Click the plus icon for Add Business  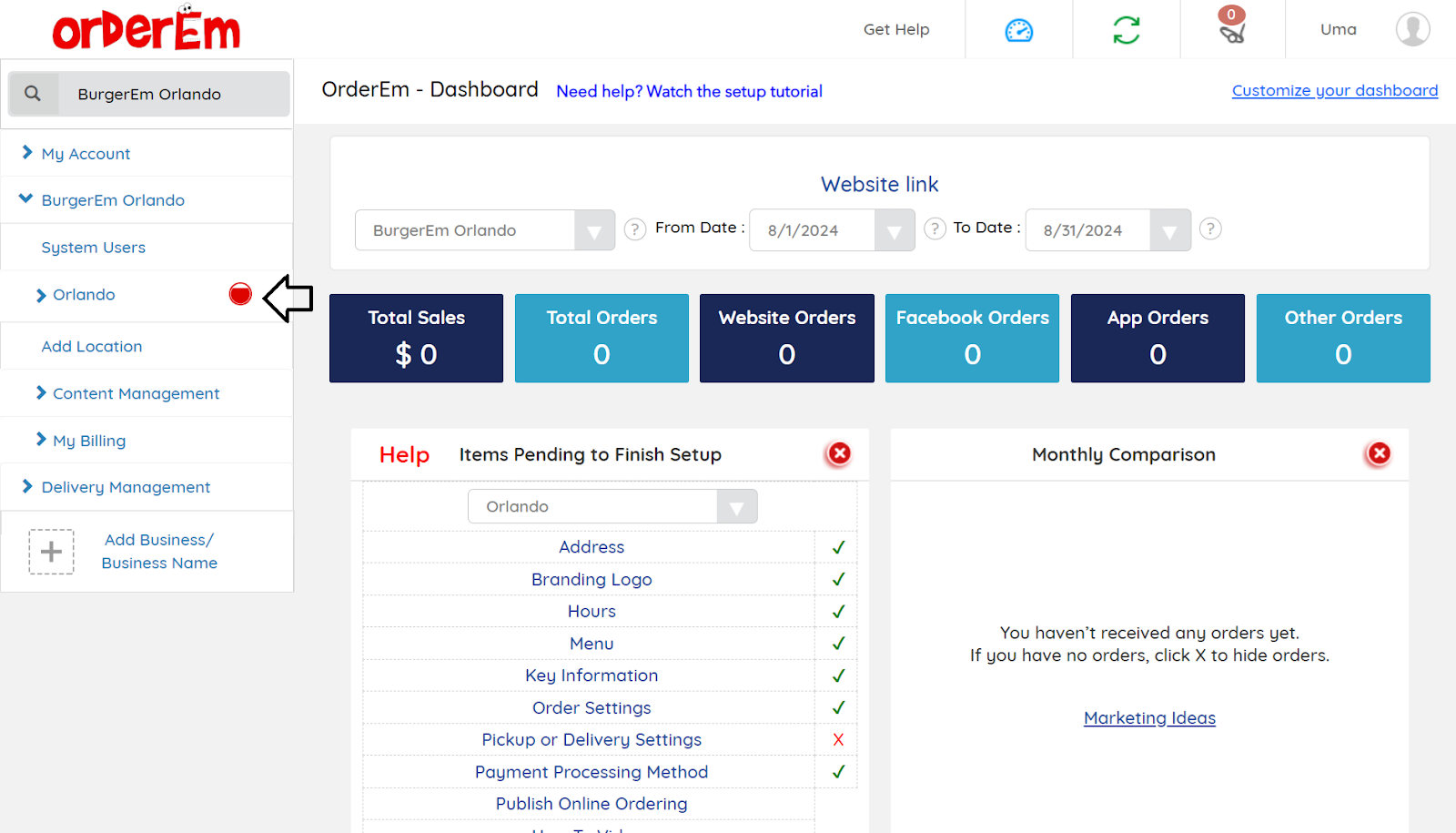click(x=51, y=552)
